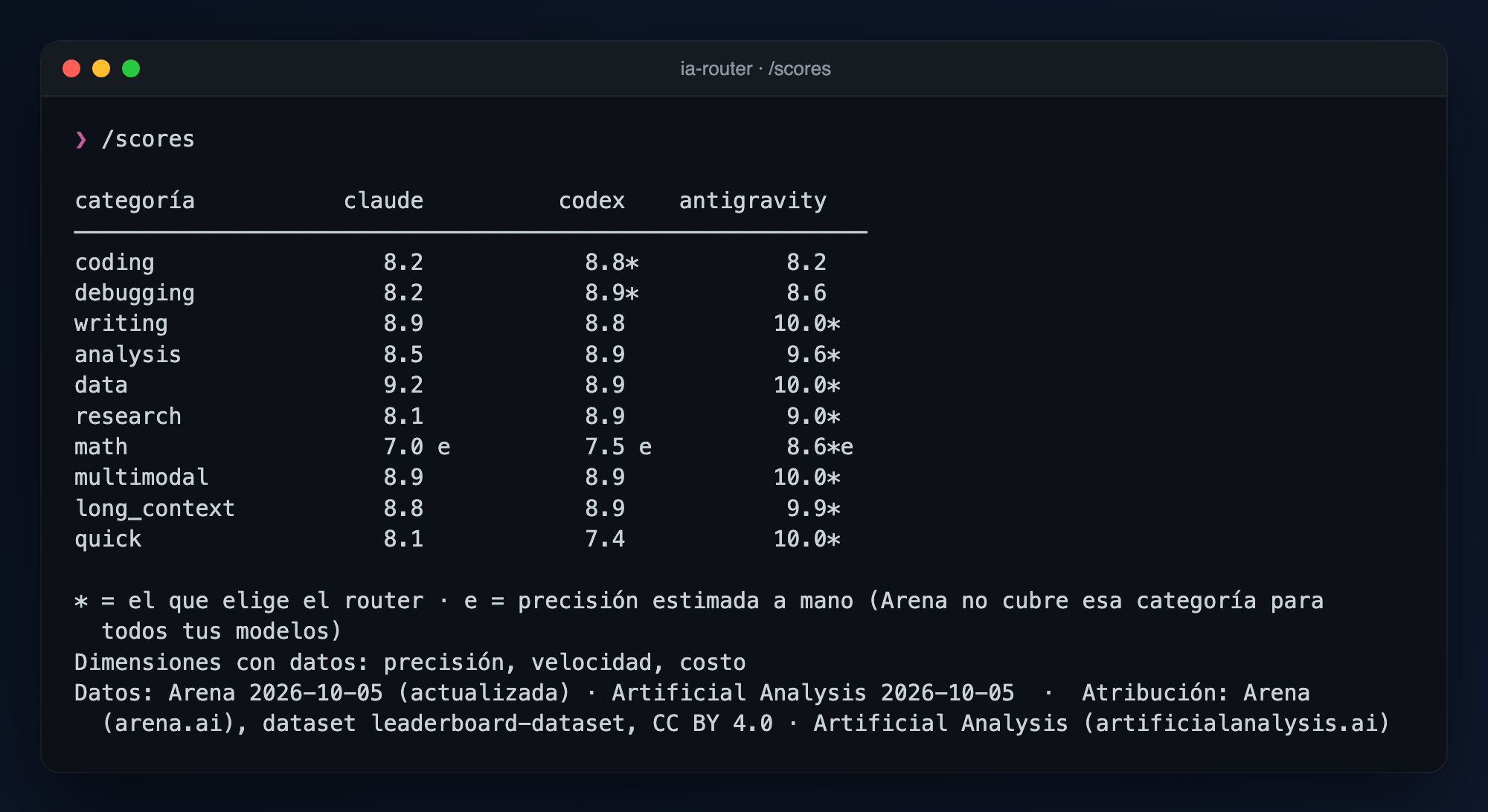
Task: Click 'Arena 2026-10-05 (actualizada)' text
Action: pyautogui.click(x=369, y=693)
